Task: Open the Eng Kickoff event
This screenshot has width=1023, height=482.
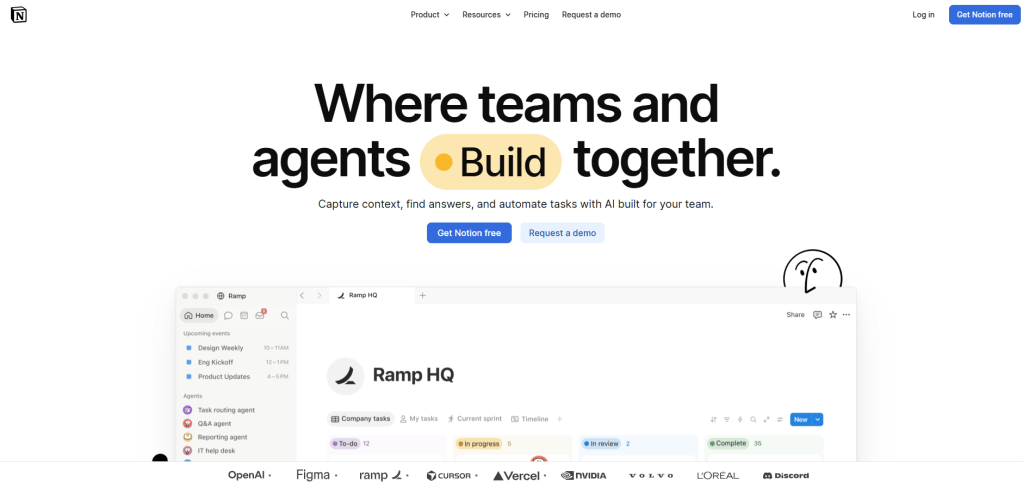Action: (x=236, y=362)
